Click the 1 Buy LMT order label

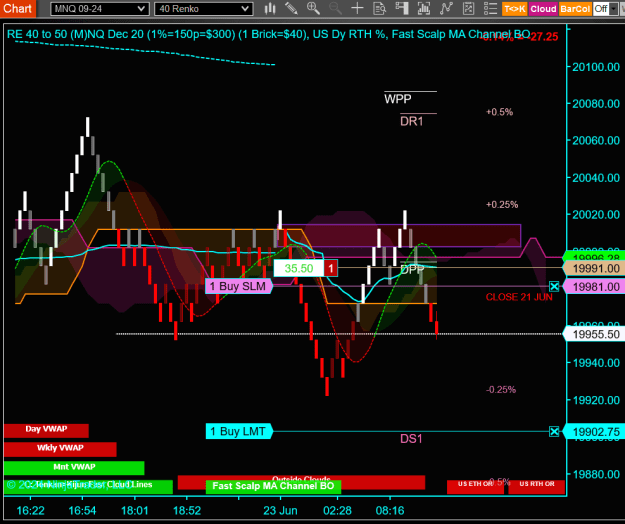239,431
